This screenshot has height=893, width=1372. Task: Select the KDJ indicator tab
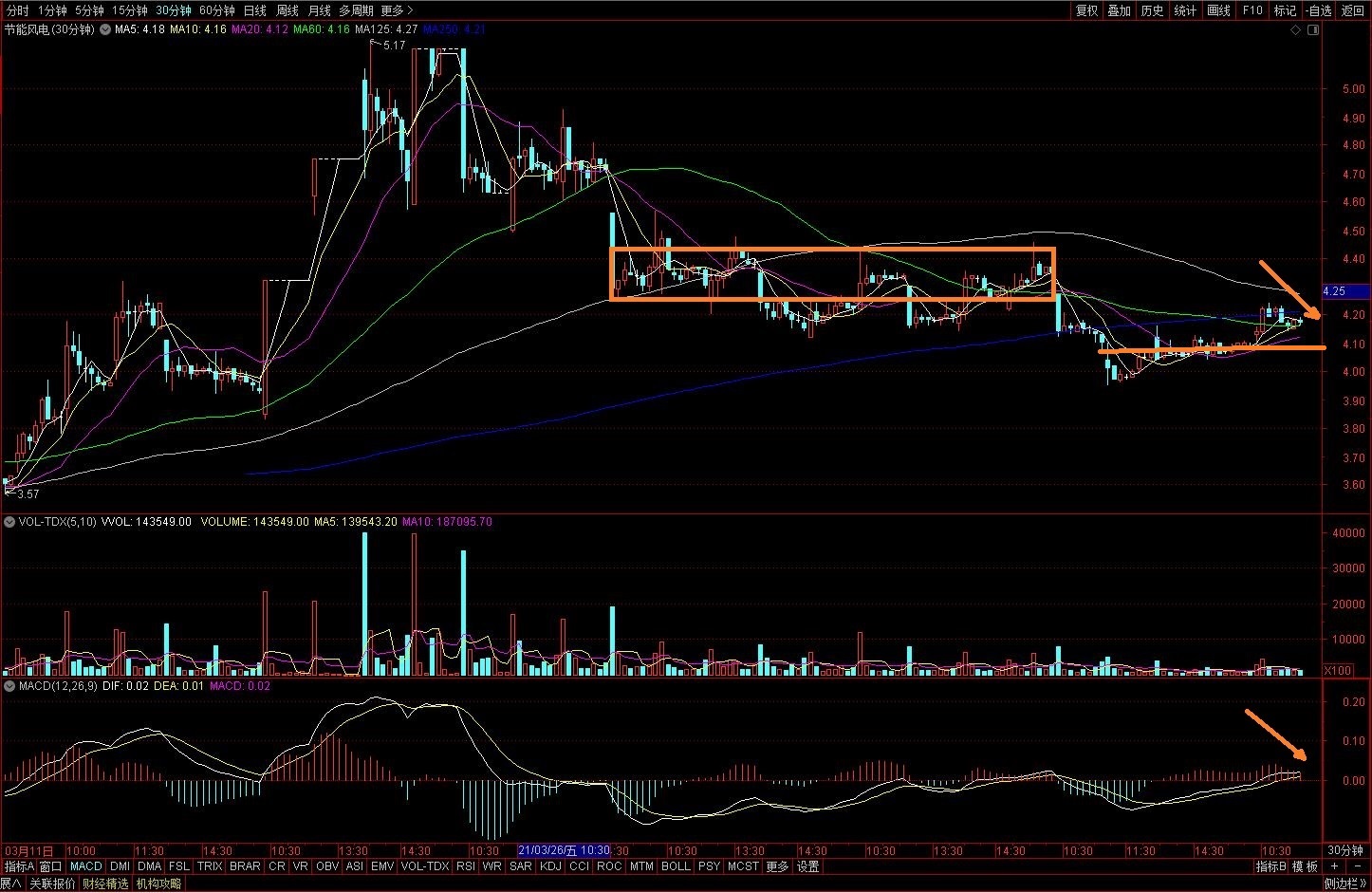550,866
